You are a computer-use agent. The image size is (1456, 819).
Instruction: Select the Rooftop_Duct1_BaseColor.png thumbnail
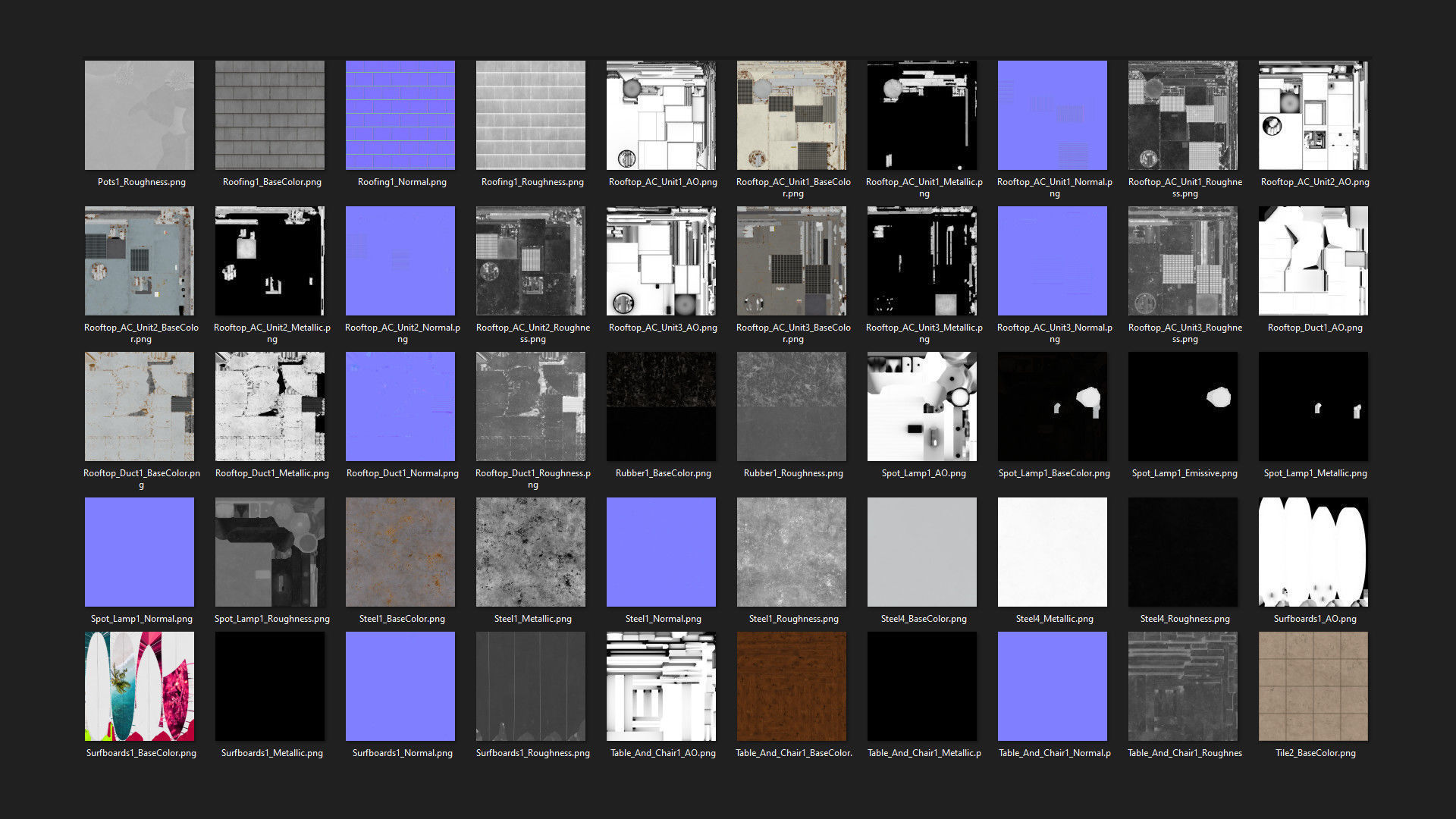pyautogui.click(x=140, y=406)
